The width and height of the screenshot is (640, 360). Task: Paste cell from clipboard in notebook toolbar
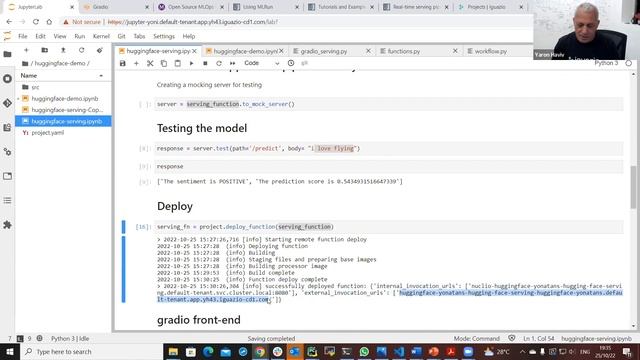coord(178,63)
